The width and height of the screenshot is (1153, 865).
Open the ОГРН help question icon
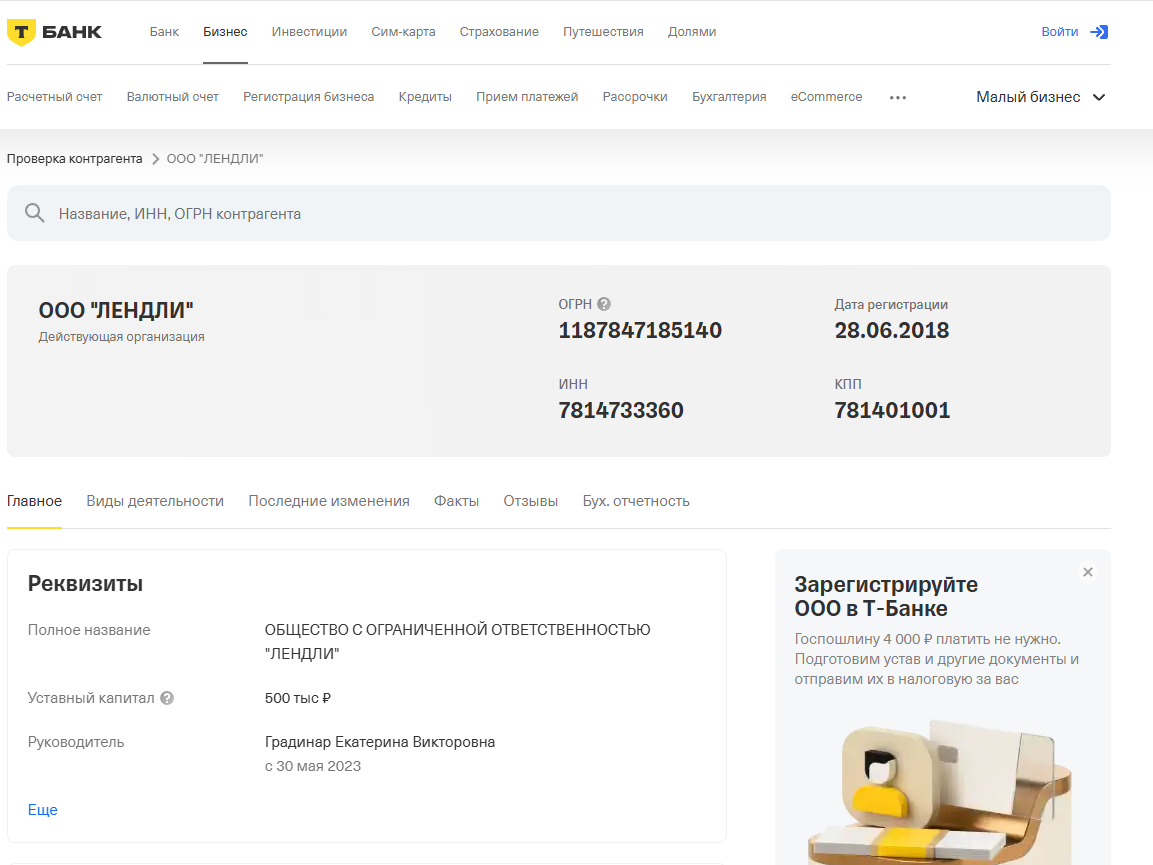(604, 304)
